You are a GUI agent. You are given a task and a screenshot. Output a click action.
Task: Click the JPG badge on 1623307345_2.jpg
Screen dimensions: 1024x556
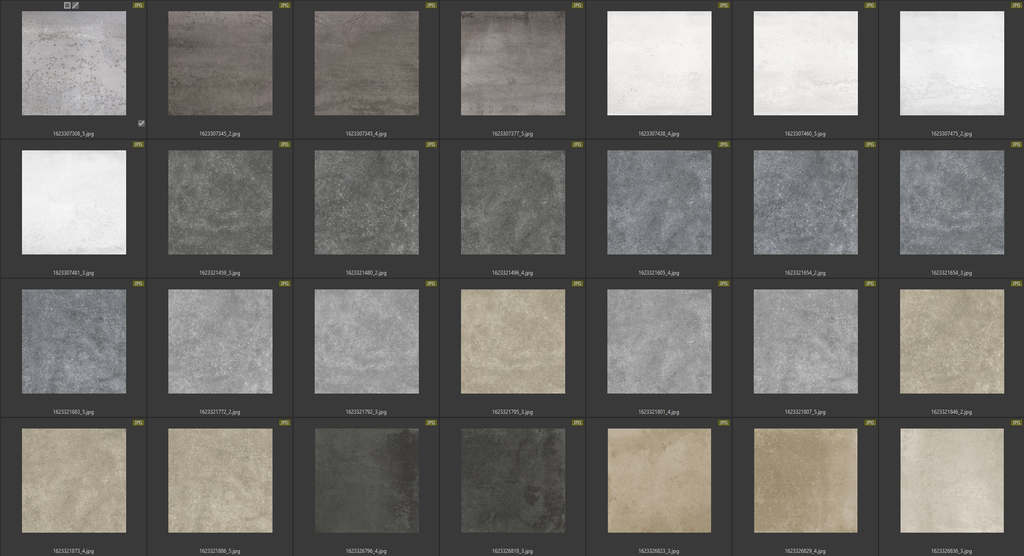(284, 5)
